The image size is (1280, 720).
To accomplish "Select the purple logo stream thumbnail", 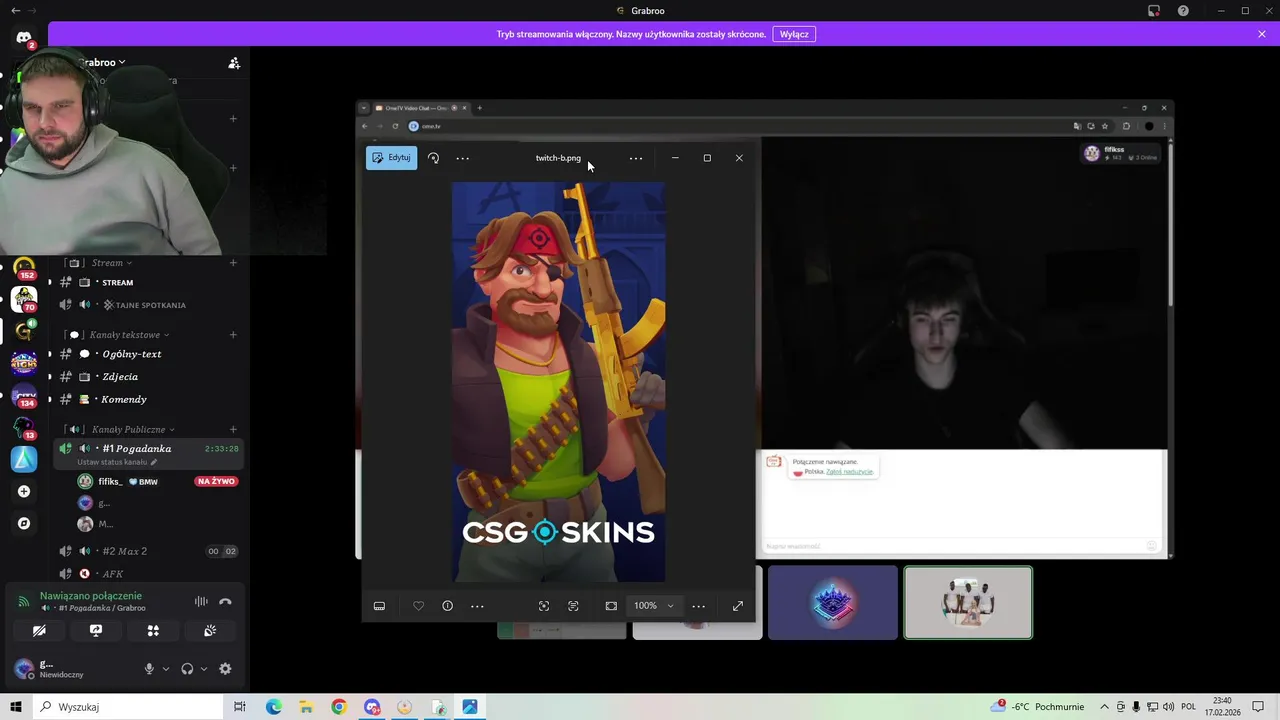I will click(x=833, y=603).
